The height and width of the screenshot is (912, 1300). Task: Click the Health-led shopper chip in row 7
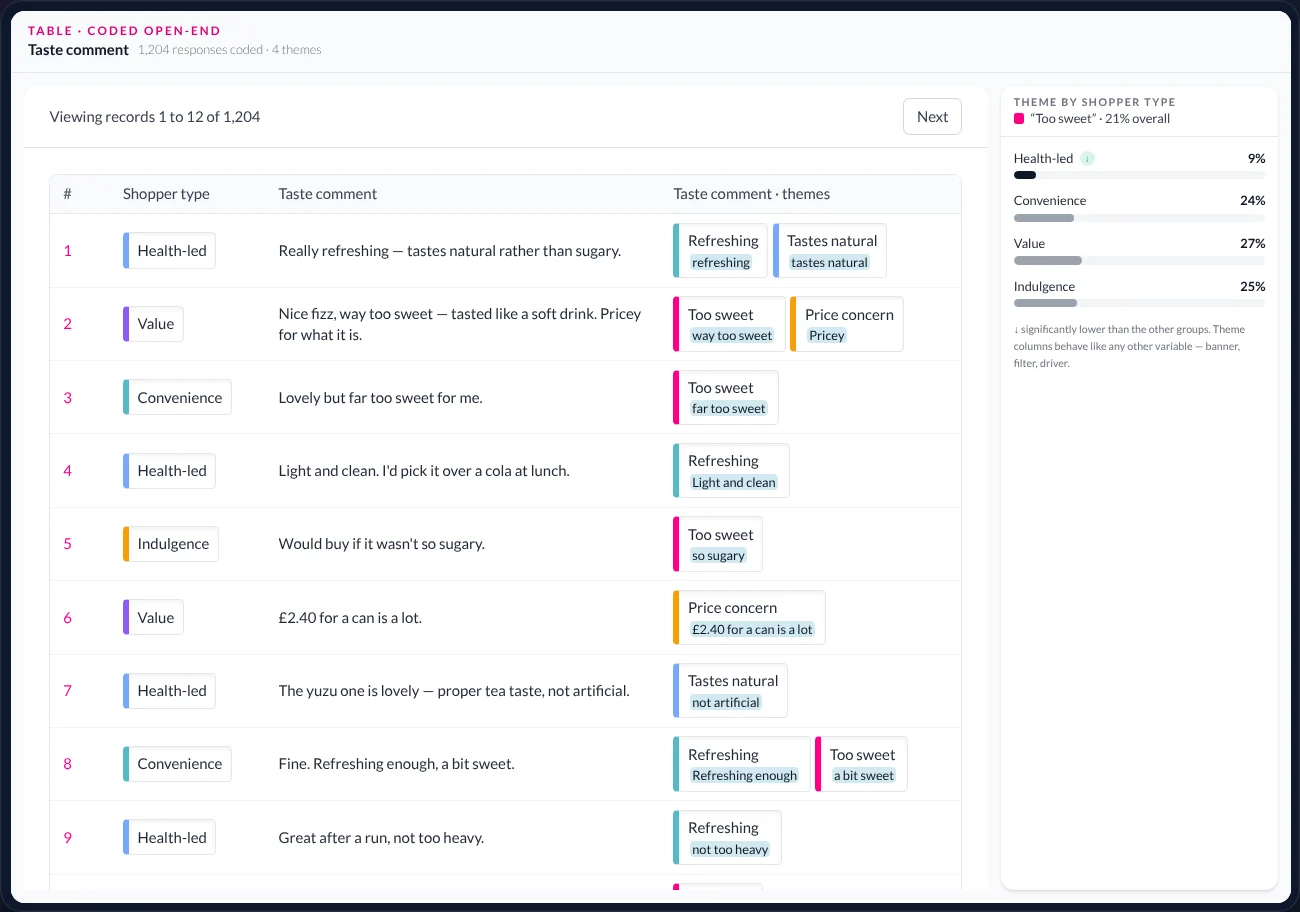point(169,691)
